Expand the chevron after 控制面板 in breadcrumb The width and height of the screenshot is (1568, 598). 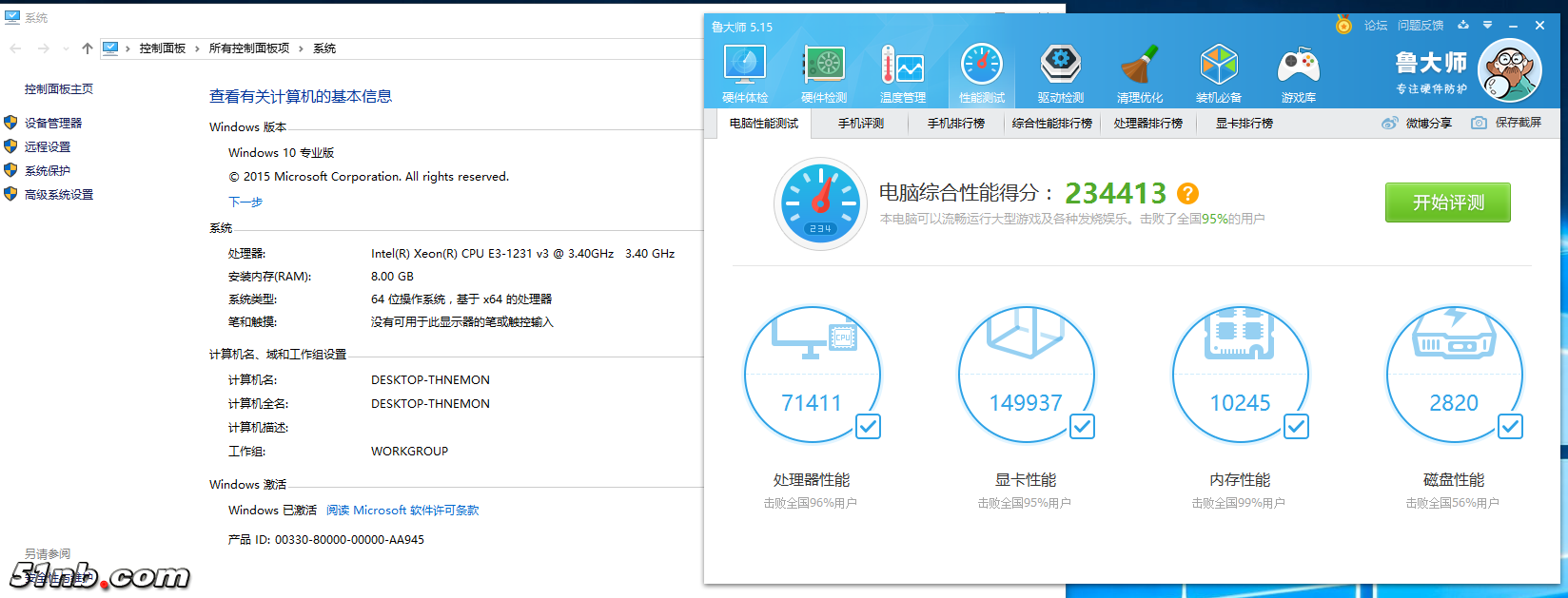(x=197, y=48)
